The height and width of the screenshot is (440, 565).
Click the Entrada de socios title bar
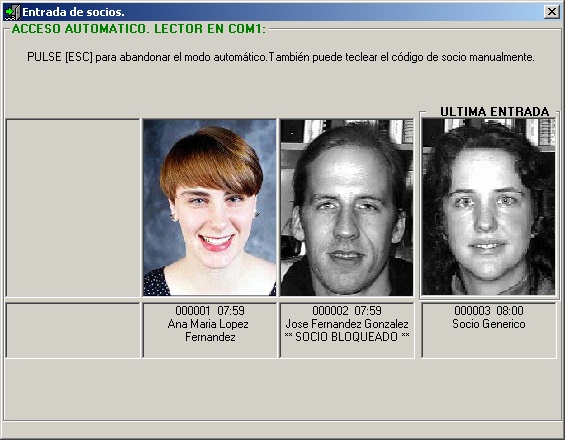(x=274, y=12)
